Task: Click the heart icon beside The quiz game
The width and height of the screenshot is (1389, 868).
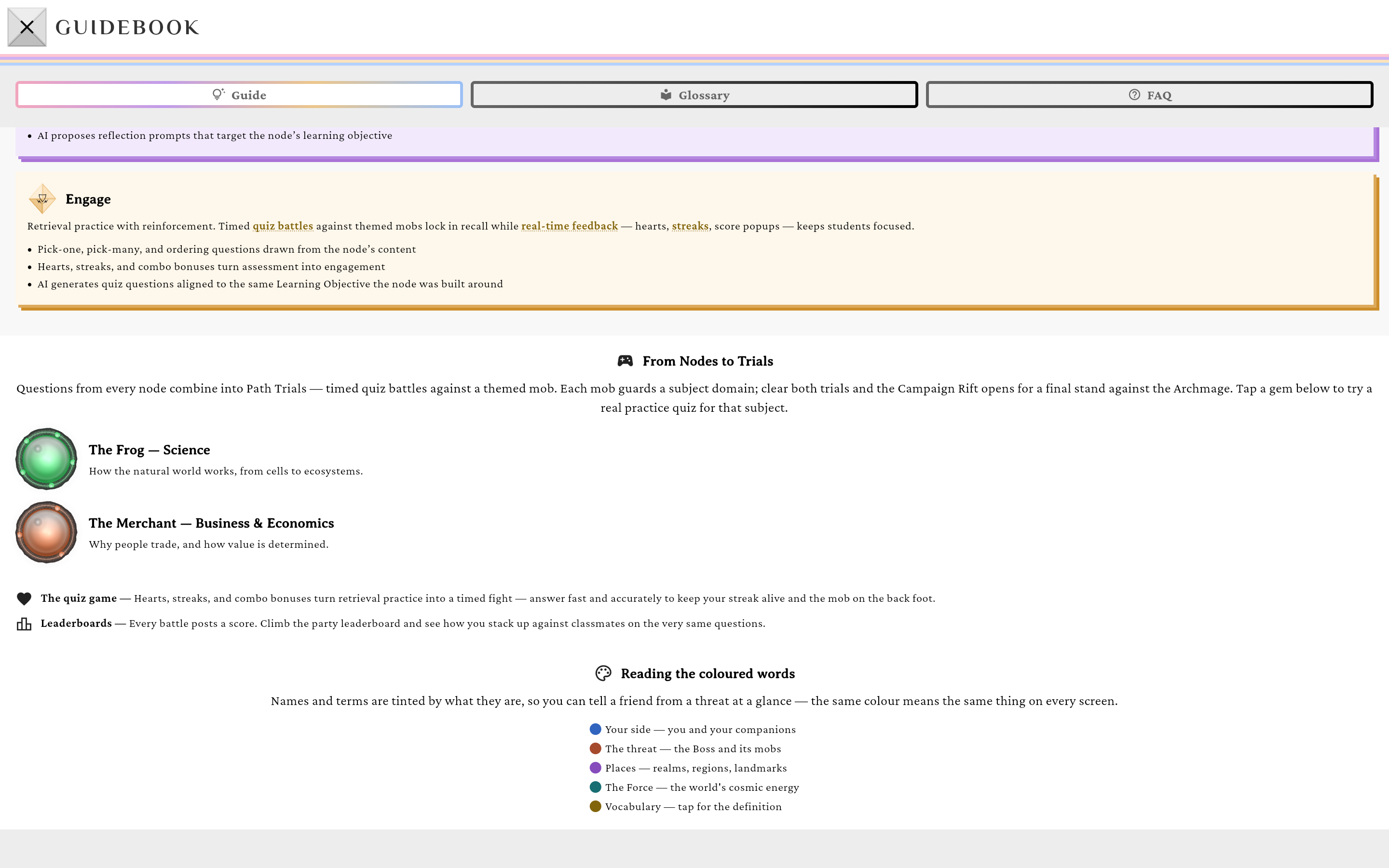Action: click(x=24, y=599)
